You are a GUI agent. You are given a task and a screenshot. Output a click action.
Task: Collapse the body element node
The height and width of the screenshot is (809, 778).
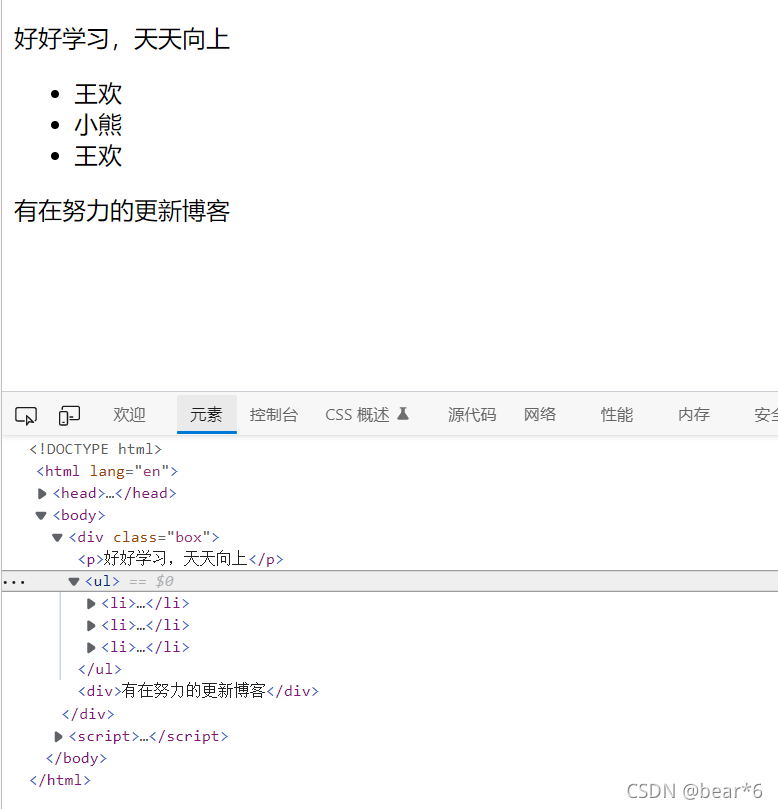[41, 515]
